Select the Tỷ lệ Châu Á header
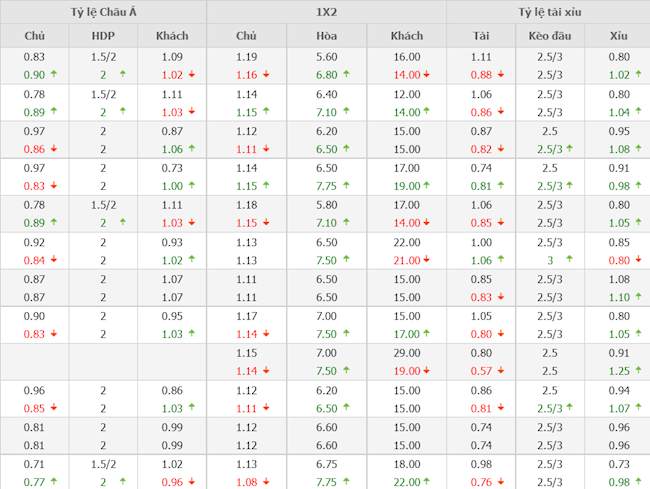The image size is (650, 489). [103, 12]
